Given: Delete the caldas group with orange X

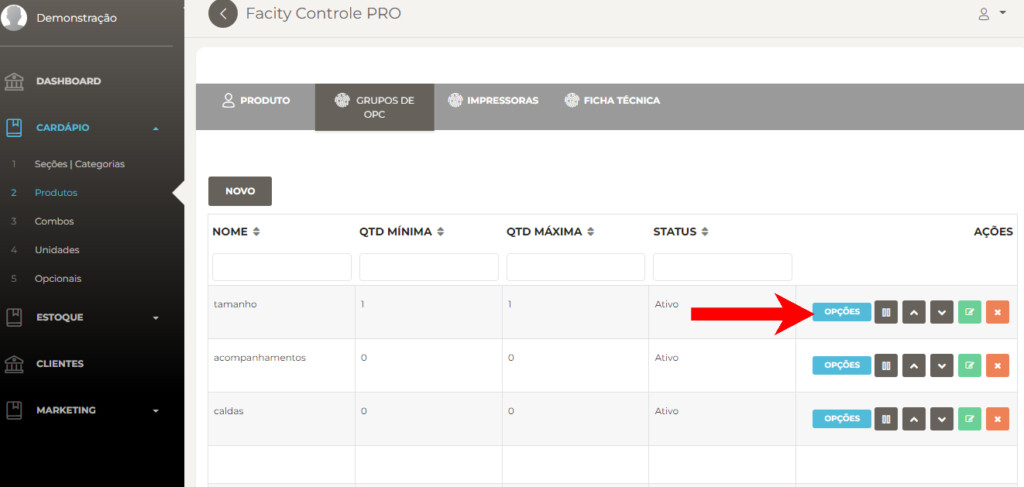Looking at the screenshot, I should coord(997,418).
